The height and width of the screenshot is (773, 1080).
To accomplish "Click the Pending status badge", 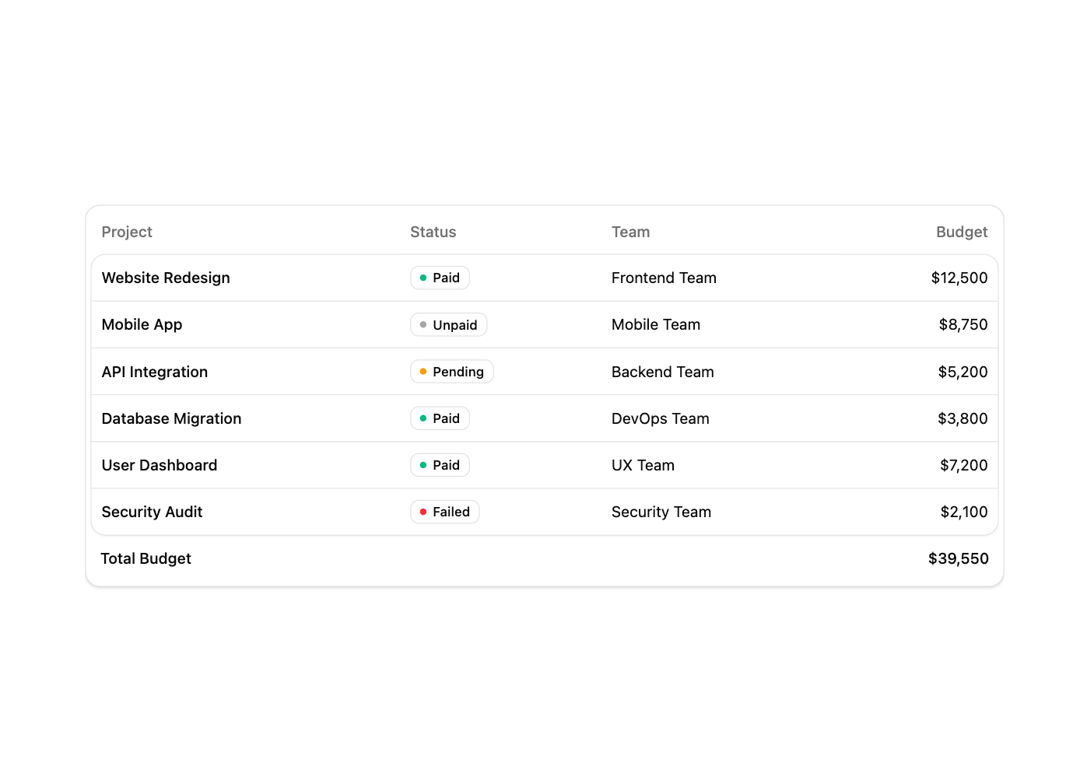I will point(452,372).
